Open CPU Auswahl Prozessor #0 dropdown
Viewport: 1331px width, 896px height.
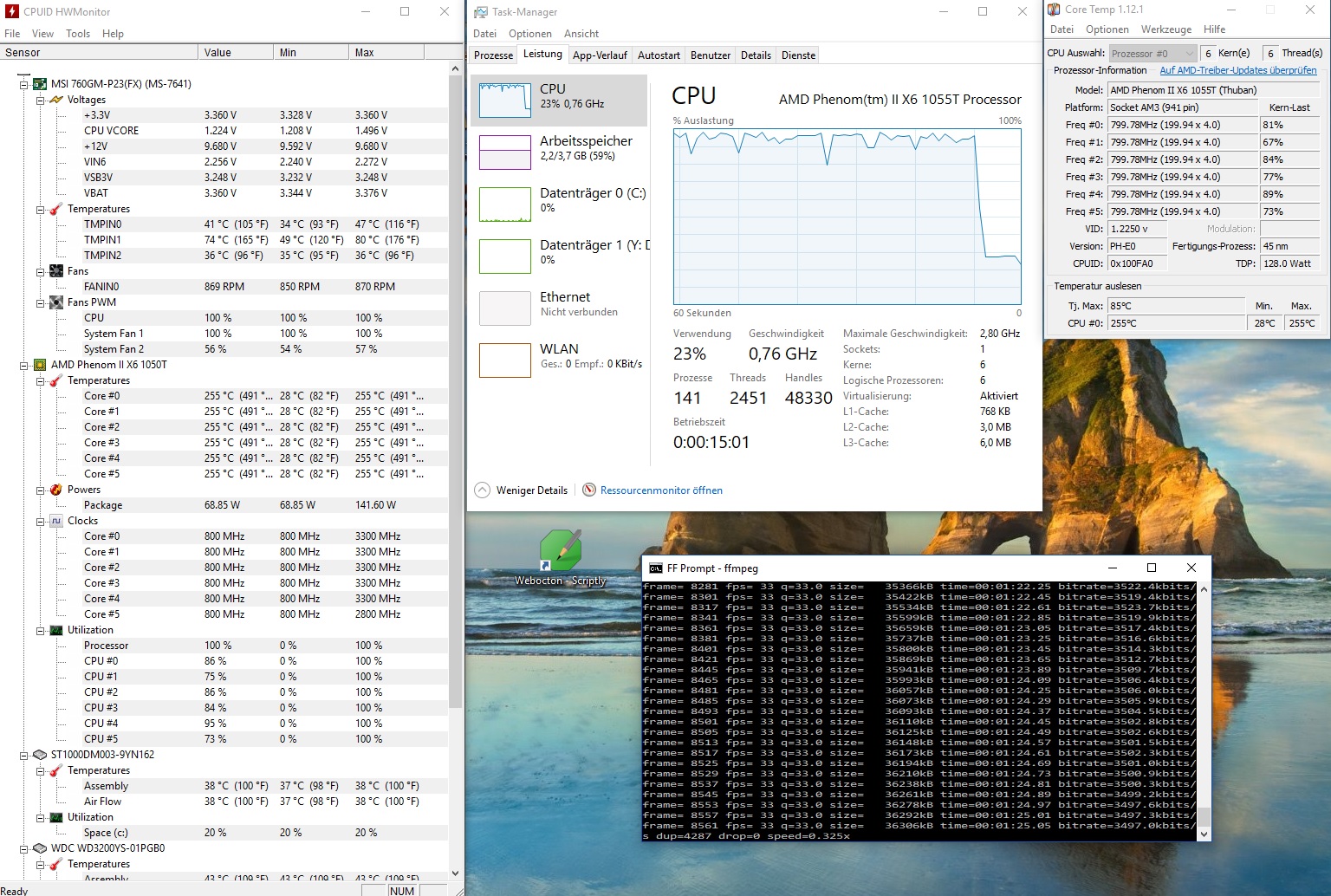pyautogui.click(x=1152, y=53)
